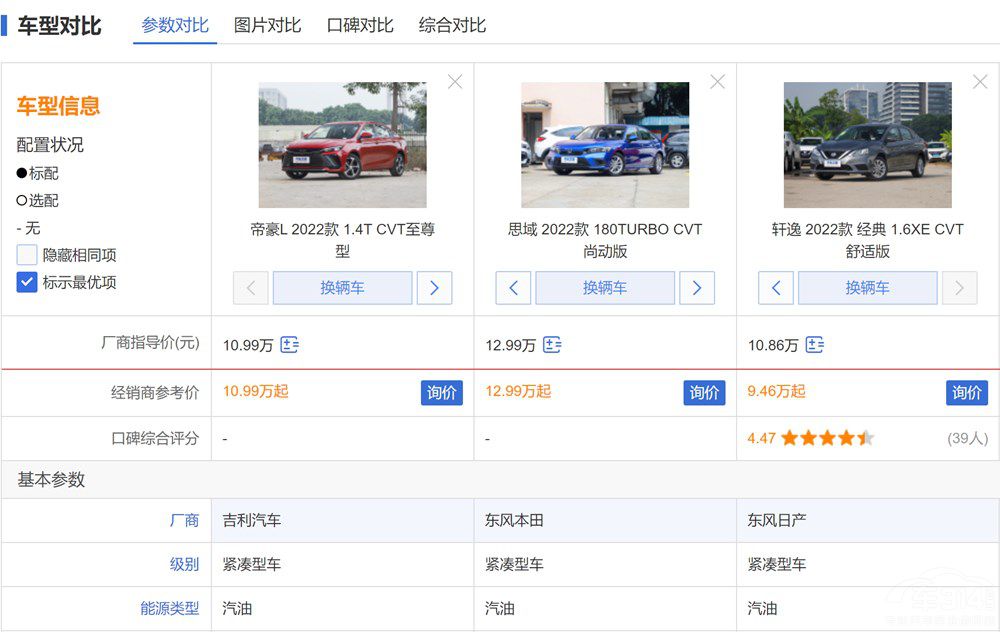
Task: Click next arrow for 轩逸 column
Action: pyautogui.click(x=960, y=288)
